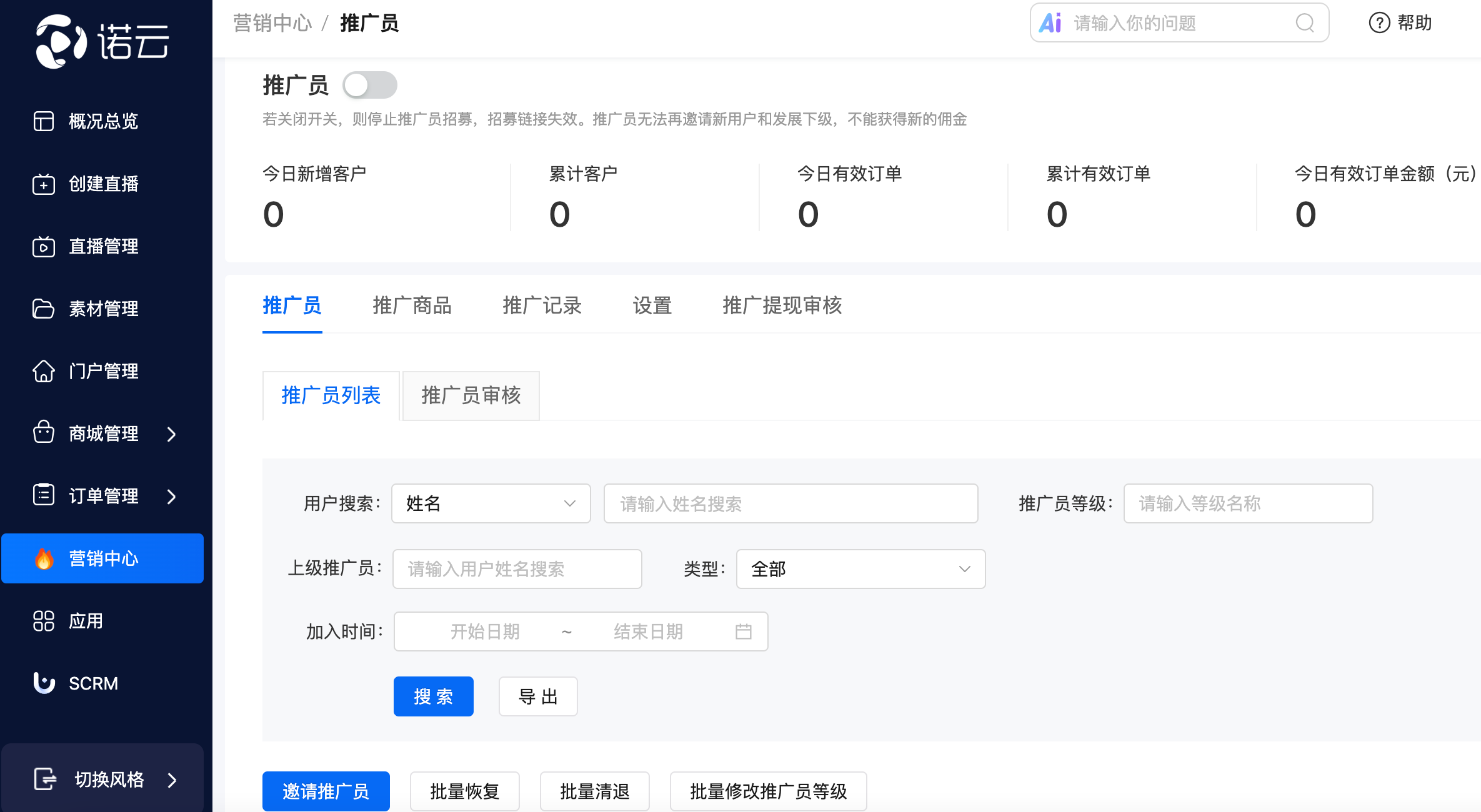The width and height of the screenshot is (1481, 812).
Task: Click the 应用 grid icon
Action: 43,621
